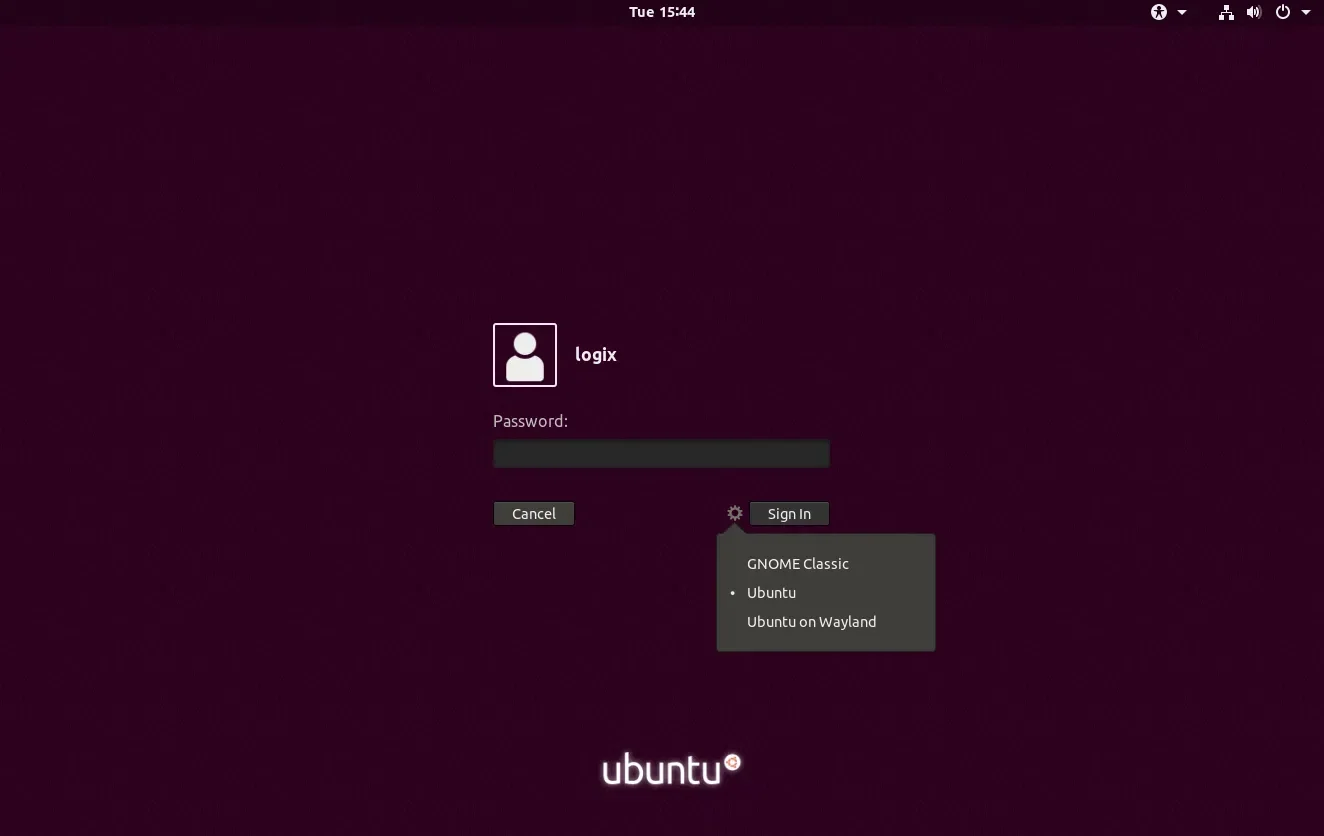
Task: Open the clock showing Tue 15:44
Action: click(x=662, y=12)
